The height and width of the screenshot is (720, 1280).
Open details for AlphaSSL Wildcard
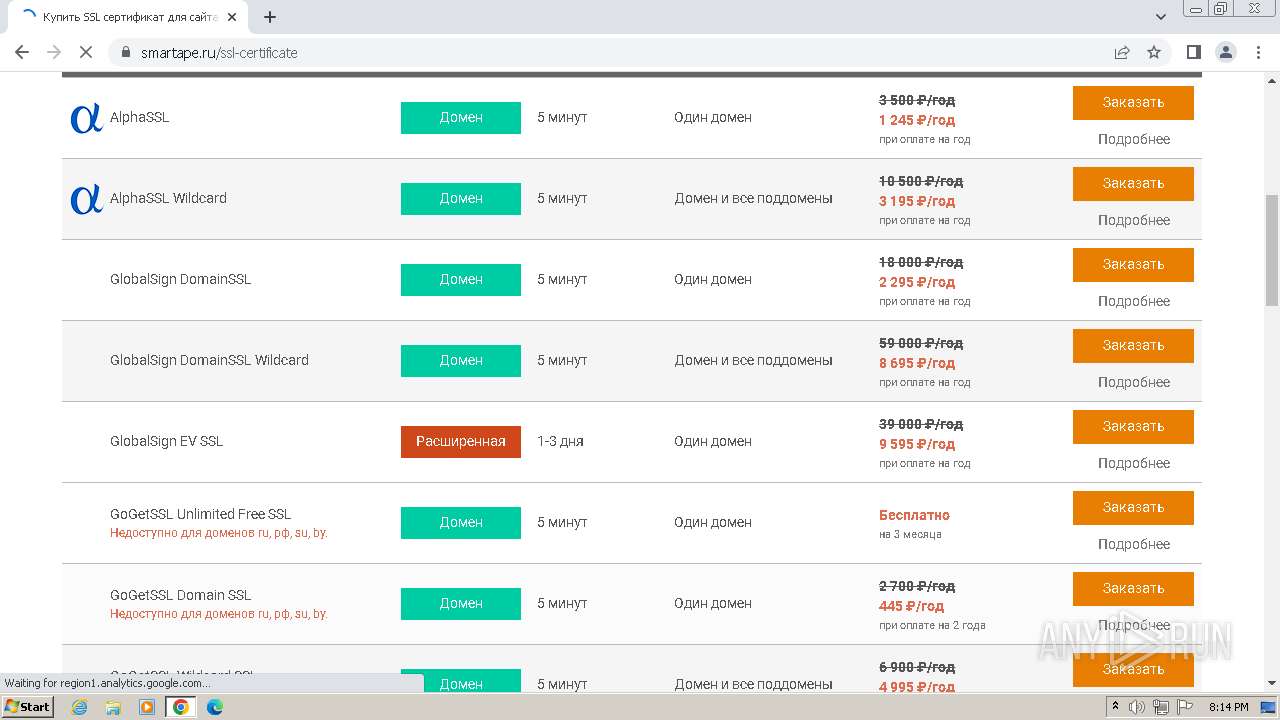tap(1134, 220)
